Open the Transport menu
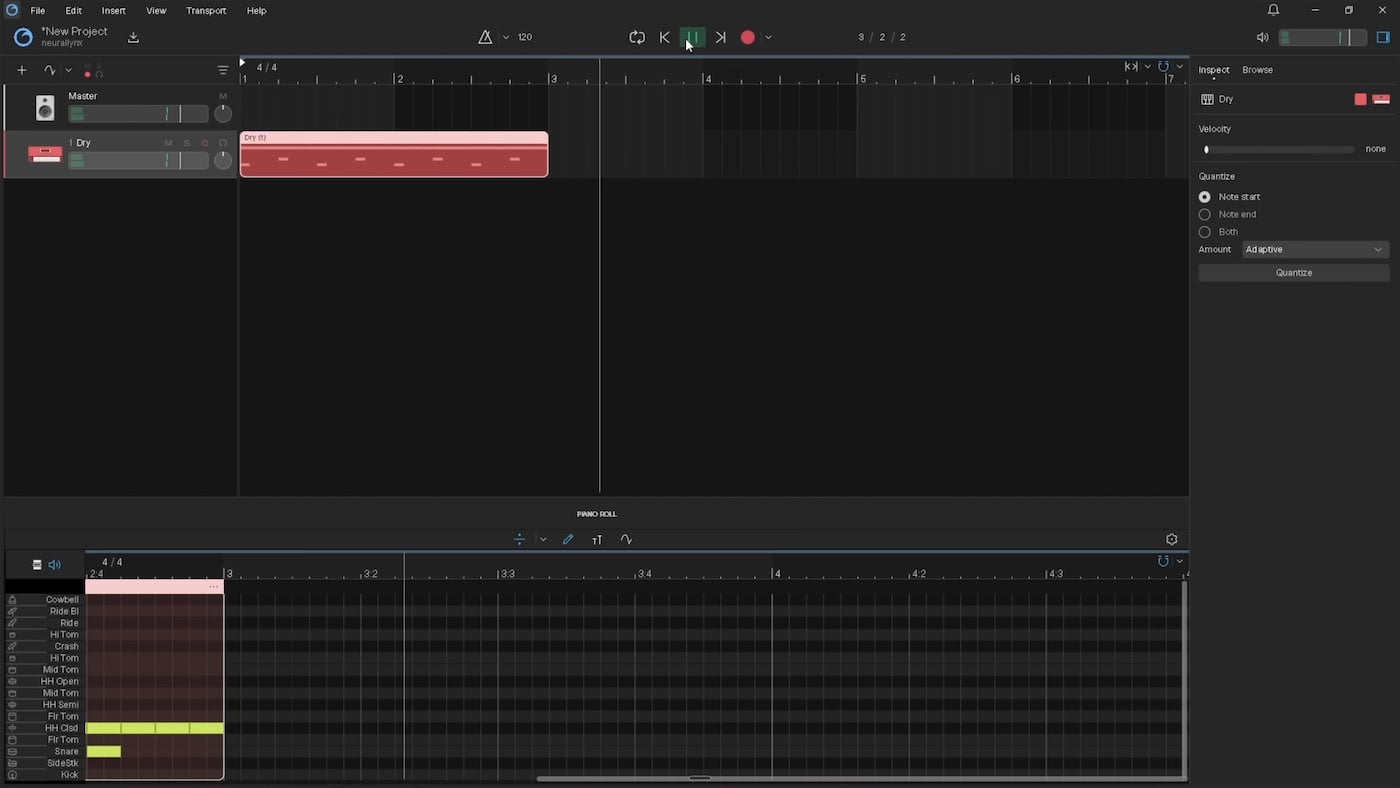This screenshot has height=788, width=1400. (x=206, y=10)
